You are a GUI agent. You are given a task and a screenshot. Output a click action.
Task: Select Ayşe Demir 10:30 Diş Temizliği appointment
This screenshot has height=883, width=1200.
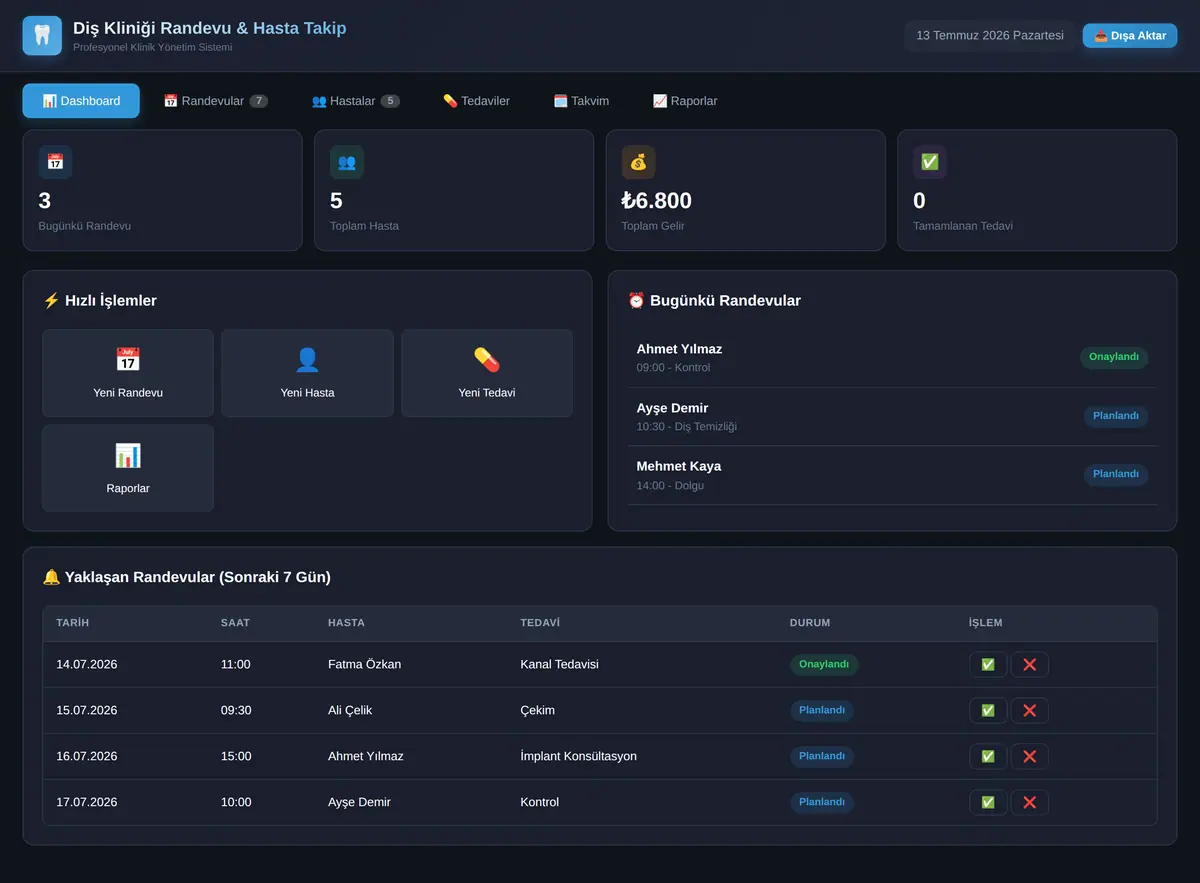coord(892,417)
